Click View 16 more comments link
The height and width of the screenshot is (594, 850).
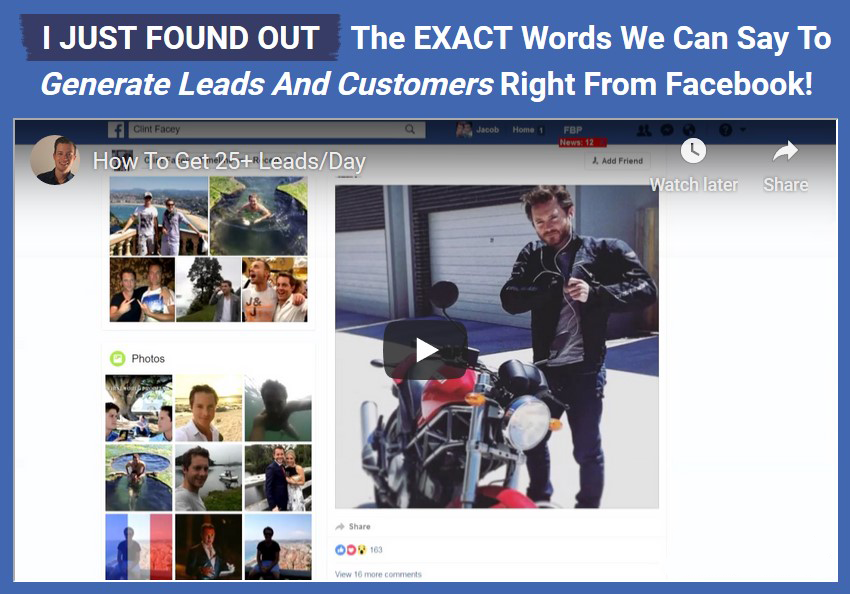[x=378, y=574]
